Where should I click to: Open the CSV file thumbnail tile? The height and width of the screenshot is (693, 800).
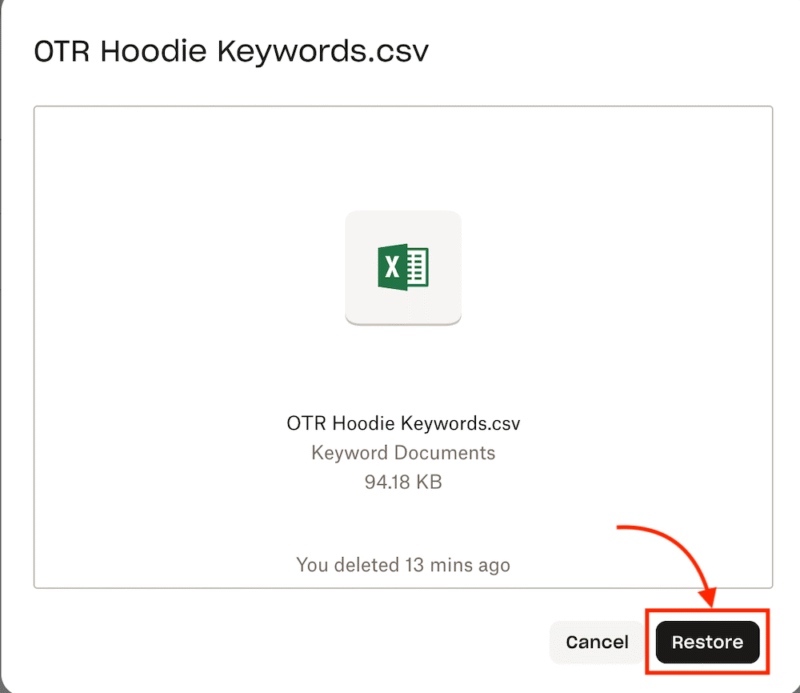403,267
